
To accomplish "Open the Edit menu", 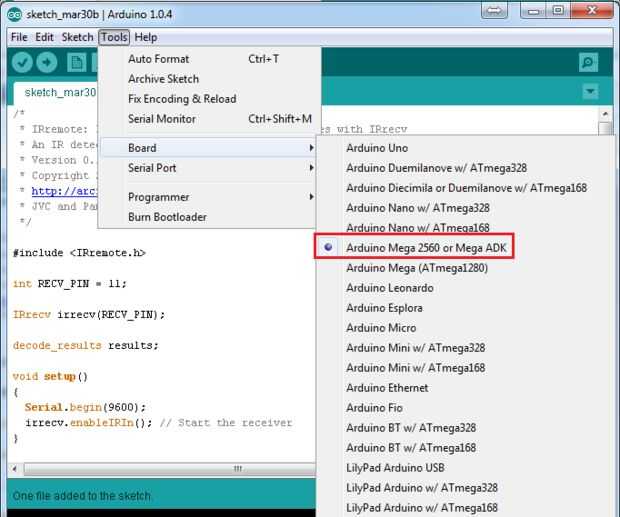I will tap(44, 37).
